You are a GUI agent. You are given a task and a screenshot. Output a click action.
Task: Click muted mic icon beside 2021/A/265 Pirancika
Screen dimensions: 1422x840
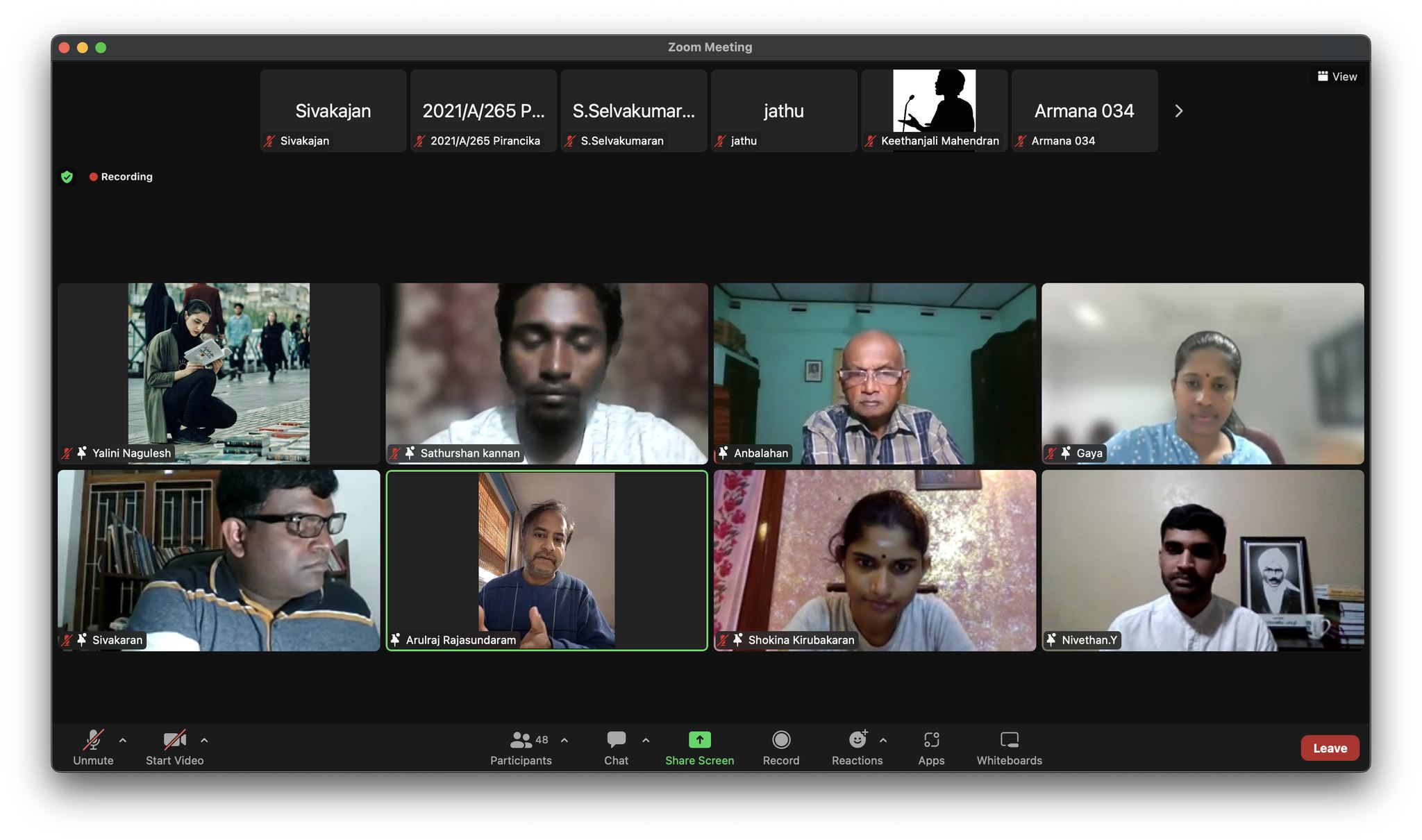coord(419,141)
